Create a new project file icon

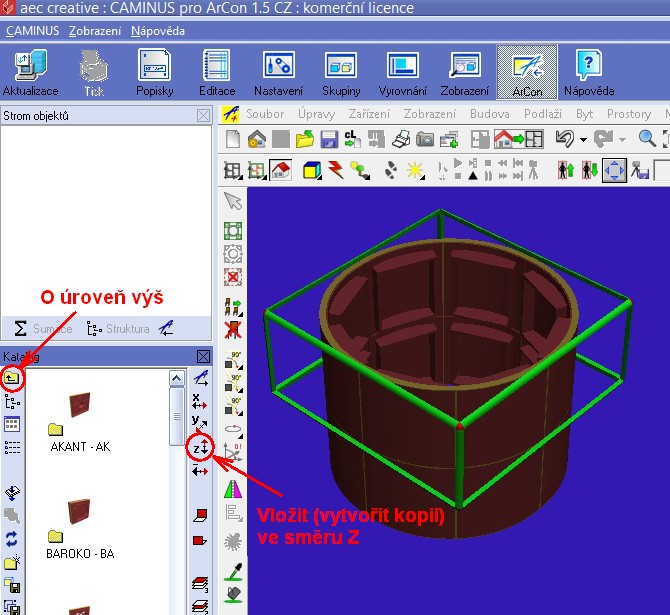[x=232, y=139]
